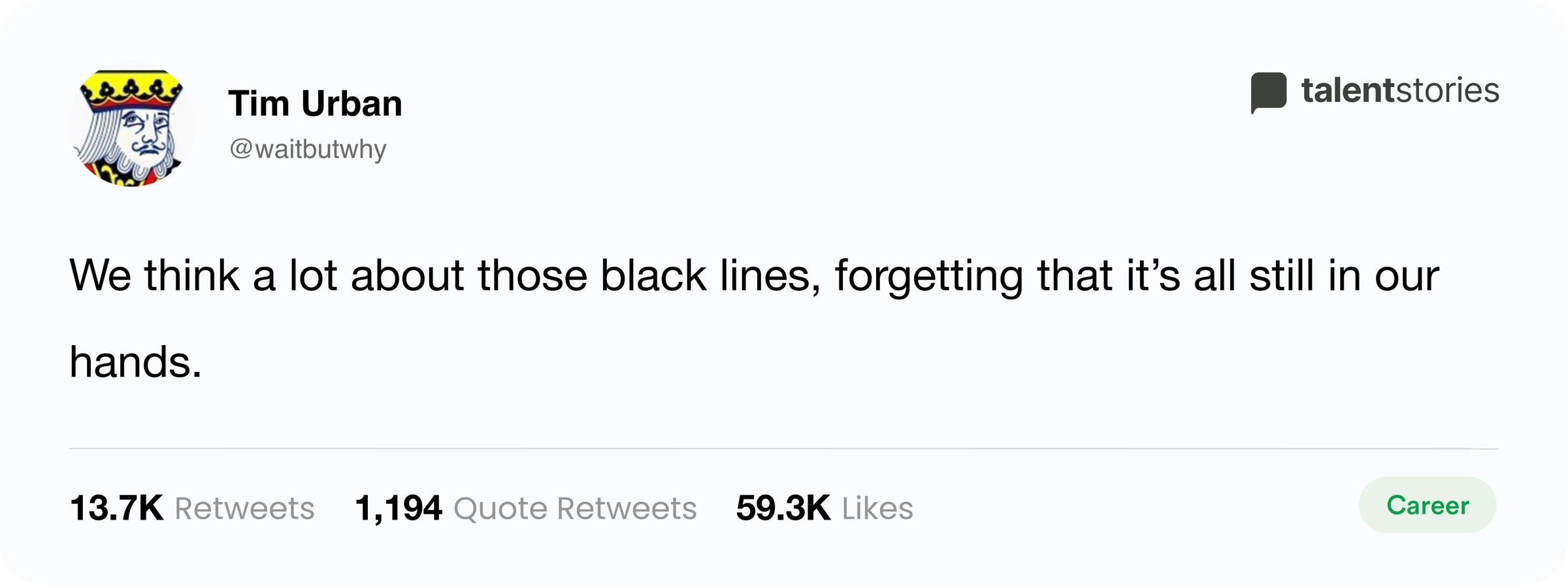Image resolution: width=1568 pixels, height=585 pixels.
Task: Click the talentstories speech bubble icon
Action: 1269,92
